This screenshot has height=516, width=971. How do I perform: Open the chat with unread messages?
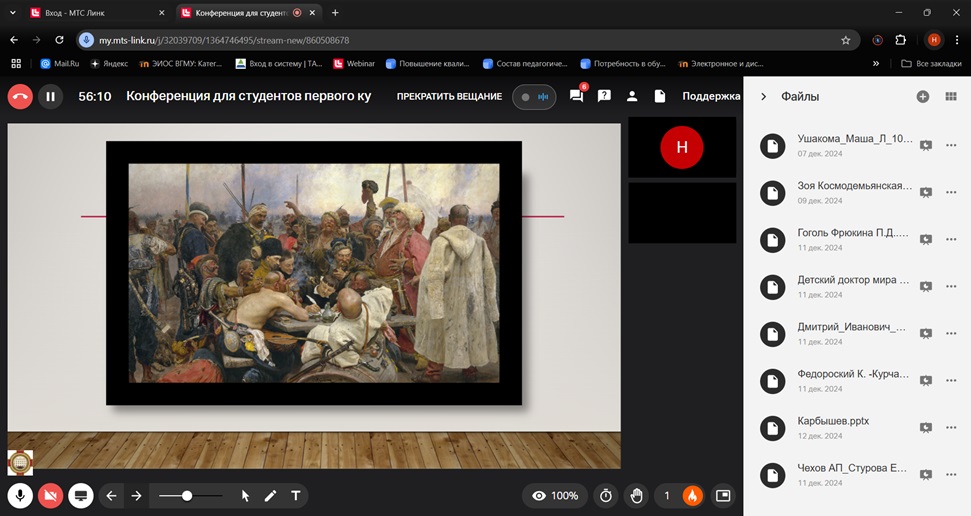577,95
